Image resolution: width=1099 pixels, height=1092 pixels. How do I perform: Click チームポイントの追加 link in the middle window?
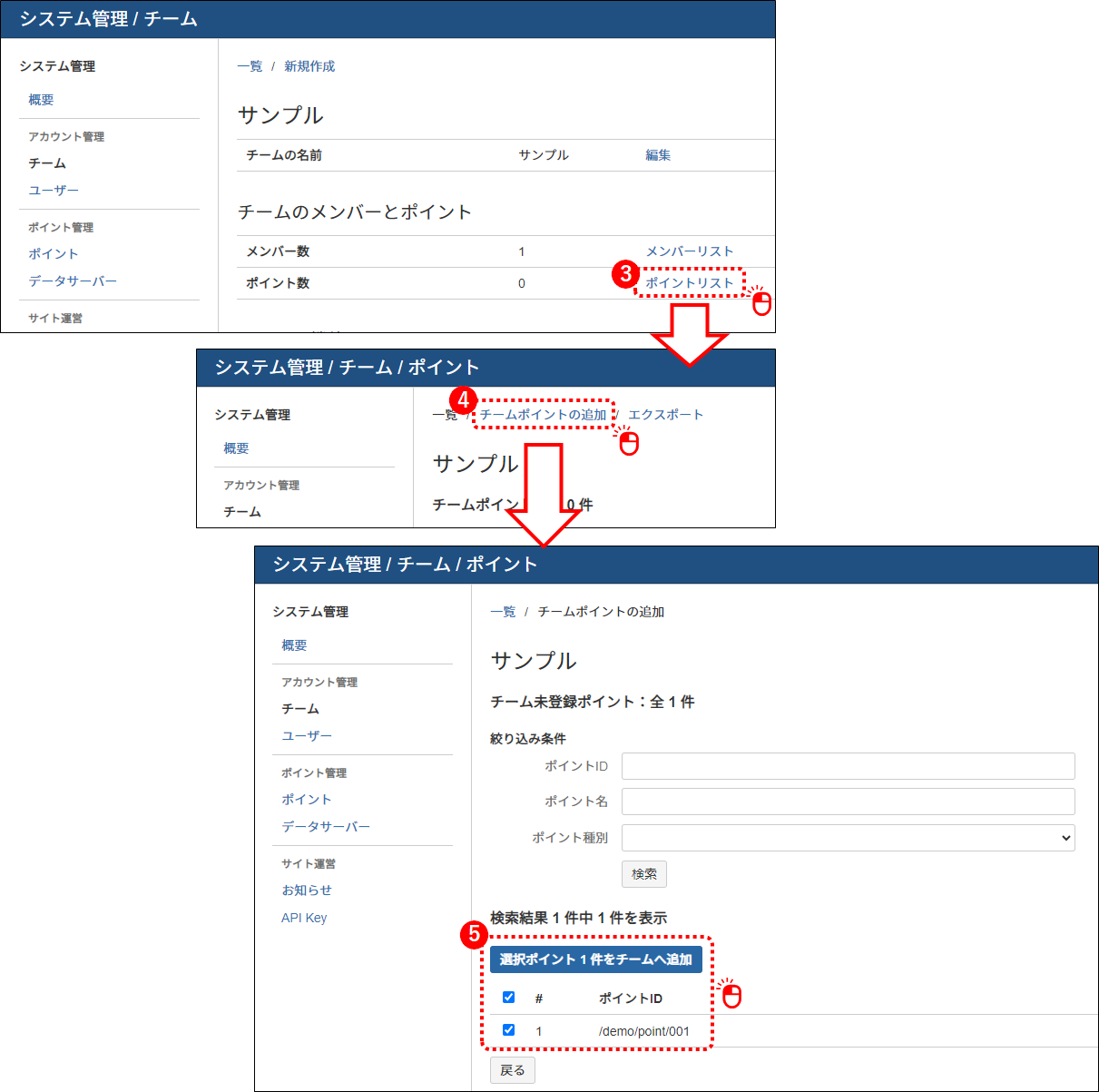coord(543,415)
